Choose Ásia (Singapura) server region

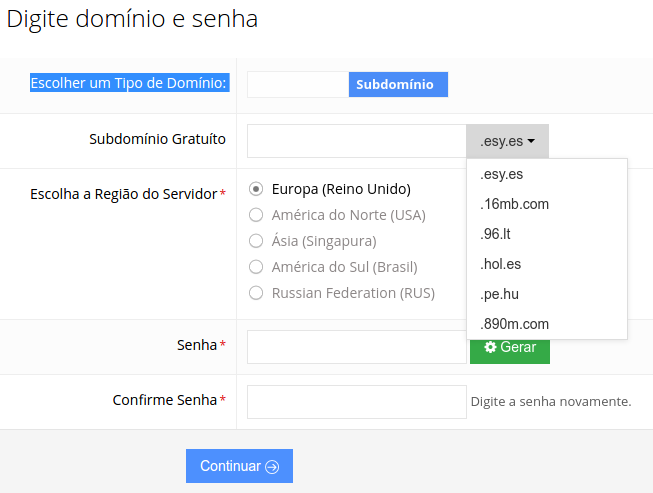tap(256, 241)
